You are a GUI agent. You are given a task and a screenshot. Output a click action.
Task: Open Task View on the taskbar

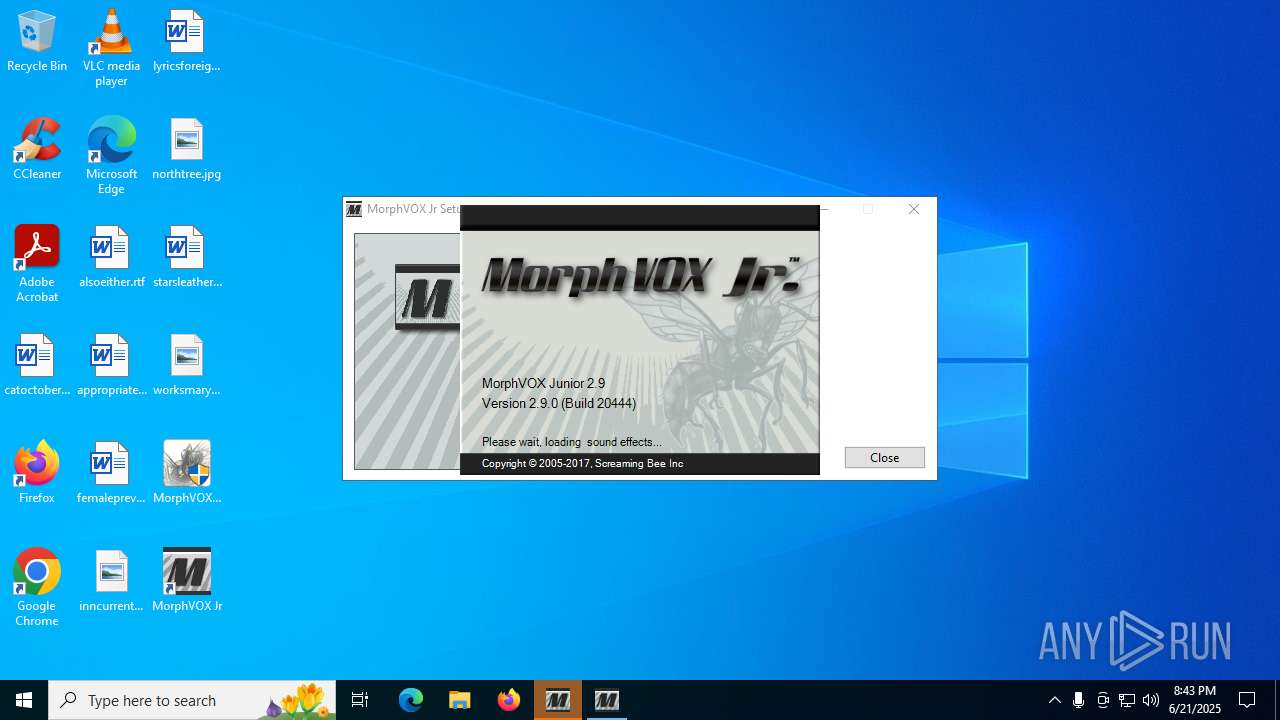[x=360, y=700]
